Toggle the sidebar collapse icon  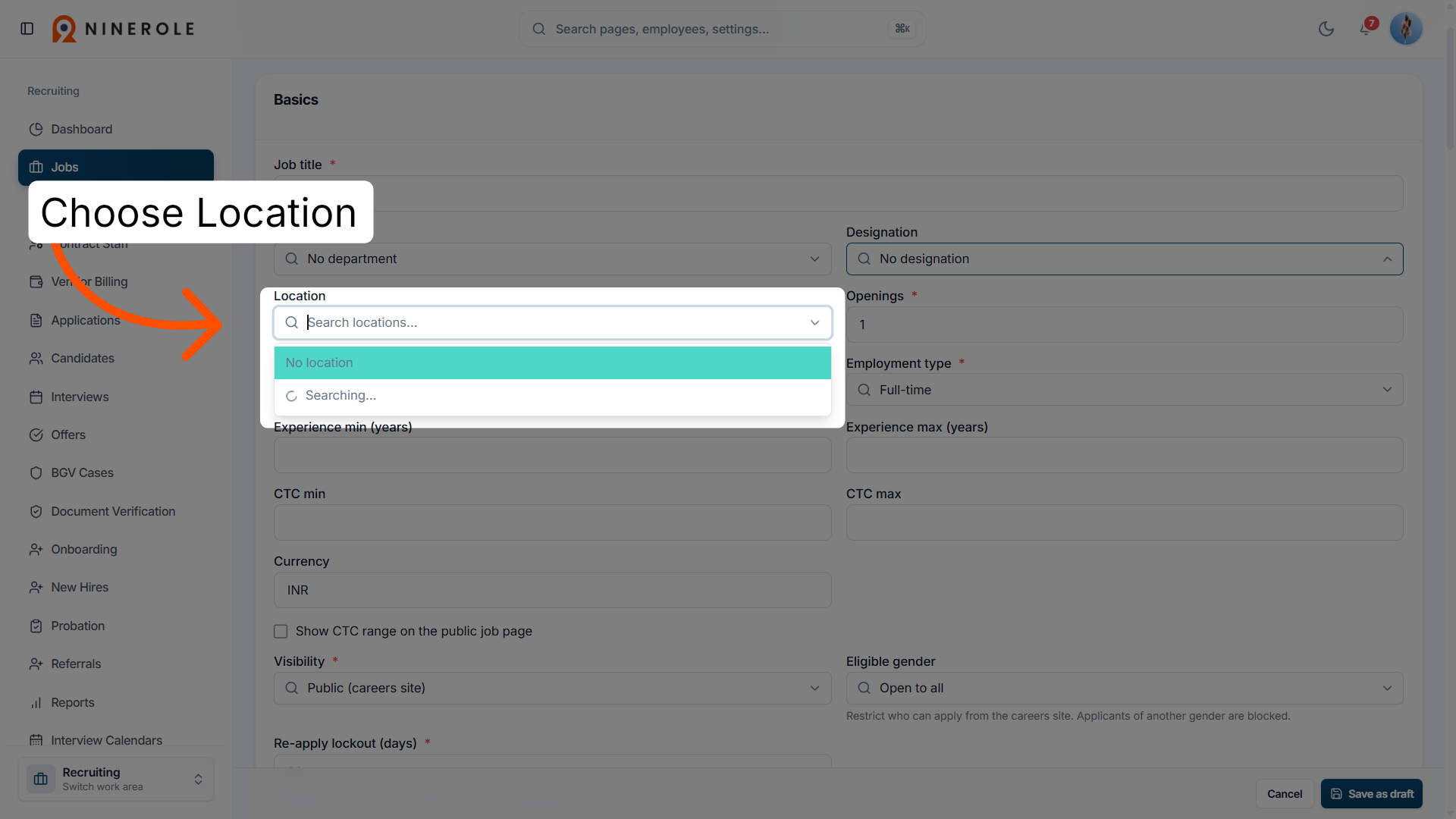click(27, 29)
